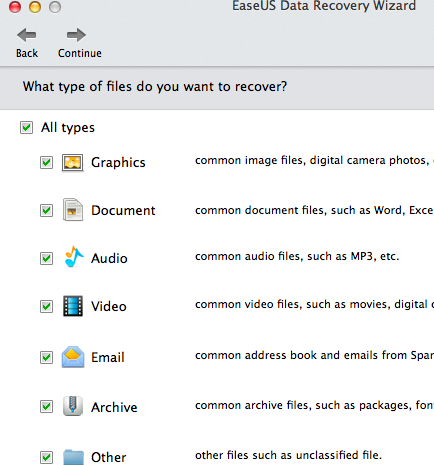The height and width of the screenshot is (465, 434).
Task: Disable the Video file type checkbox
Action: pyautogui.click(x=46, y=306)
